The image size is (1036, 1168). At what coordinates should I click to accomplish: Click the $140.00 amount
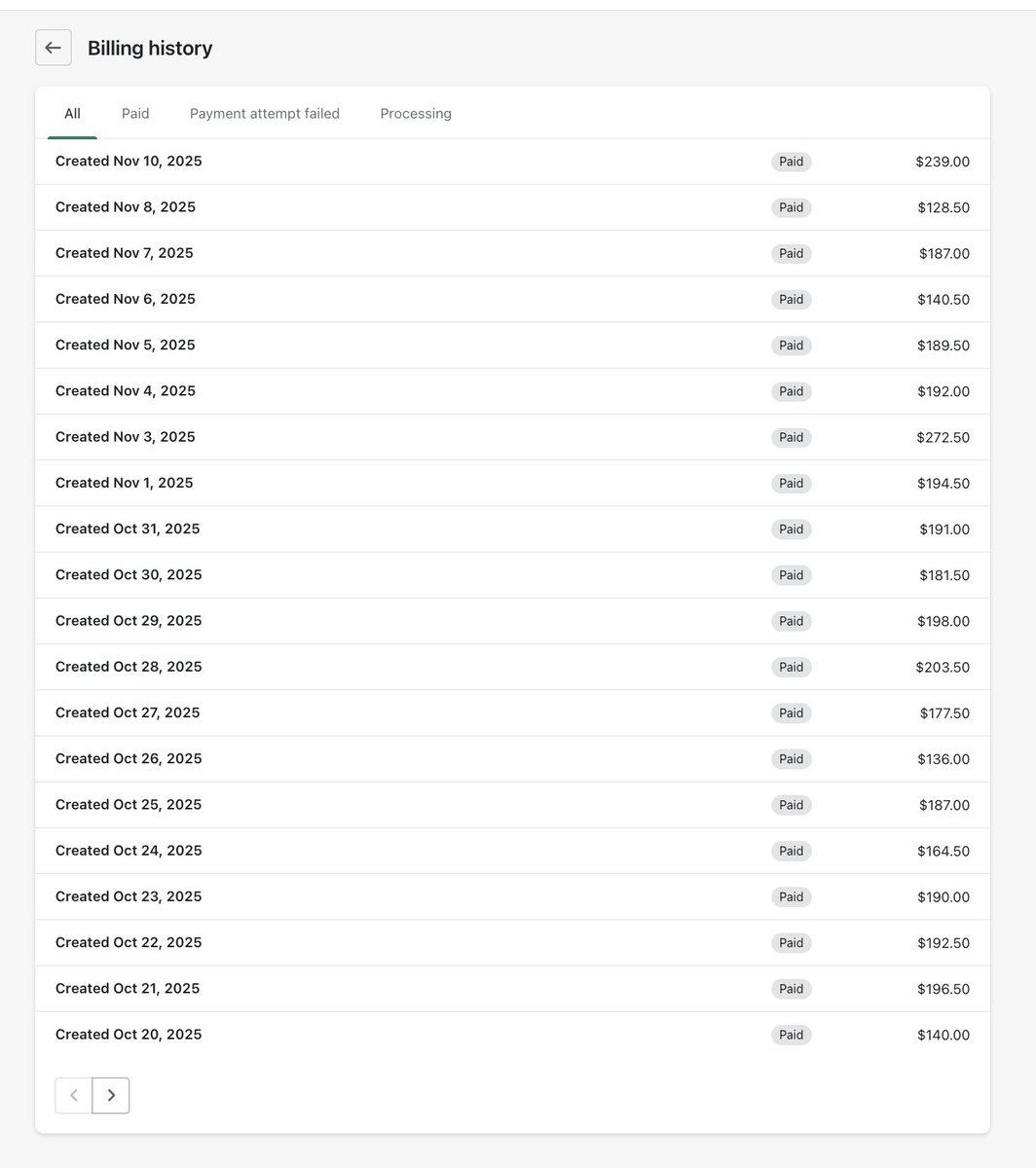coord(943,1035)
